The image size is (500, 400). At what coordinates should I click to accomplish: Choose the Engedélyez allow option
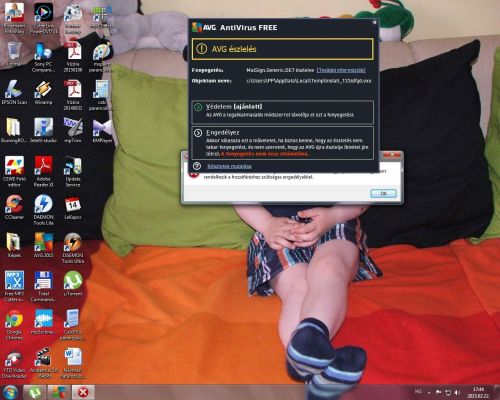point(282,143)
